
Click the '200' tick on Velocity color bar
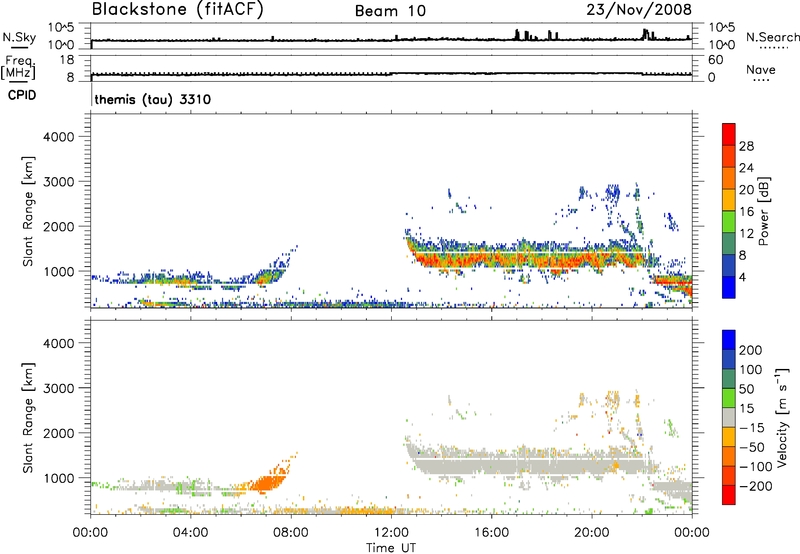(751, 350)
